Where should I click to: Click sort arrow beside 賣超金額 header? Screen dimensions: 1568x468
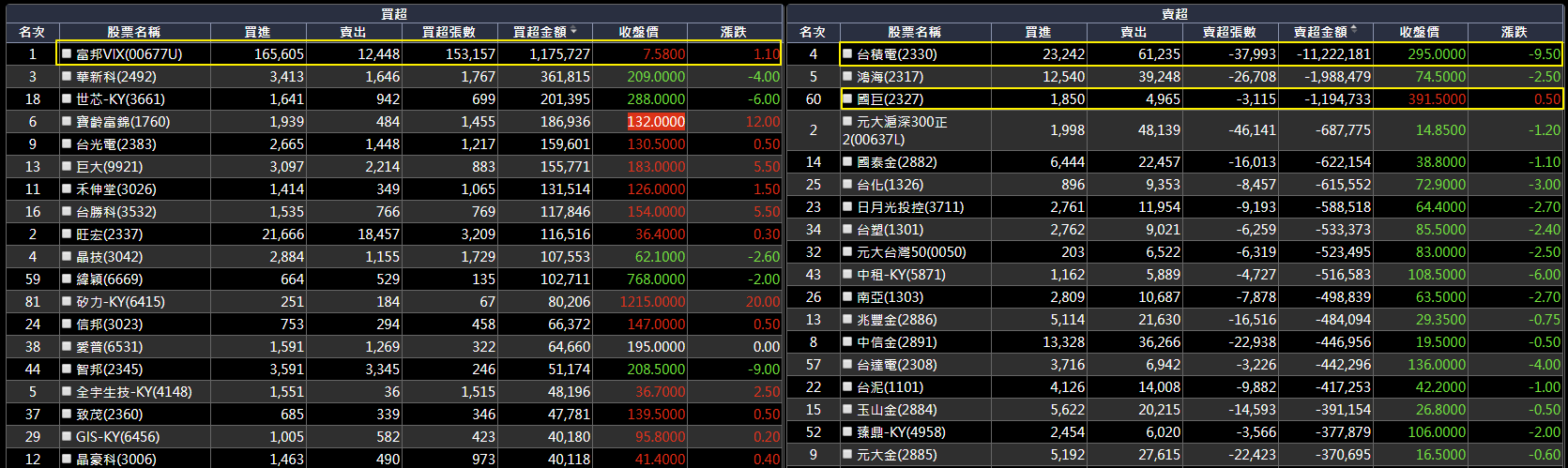pyautogui.click(x=1354, y=31)
